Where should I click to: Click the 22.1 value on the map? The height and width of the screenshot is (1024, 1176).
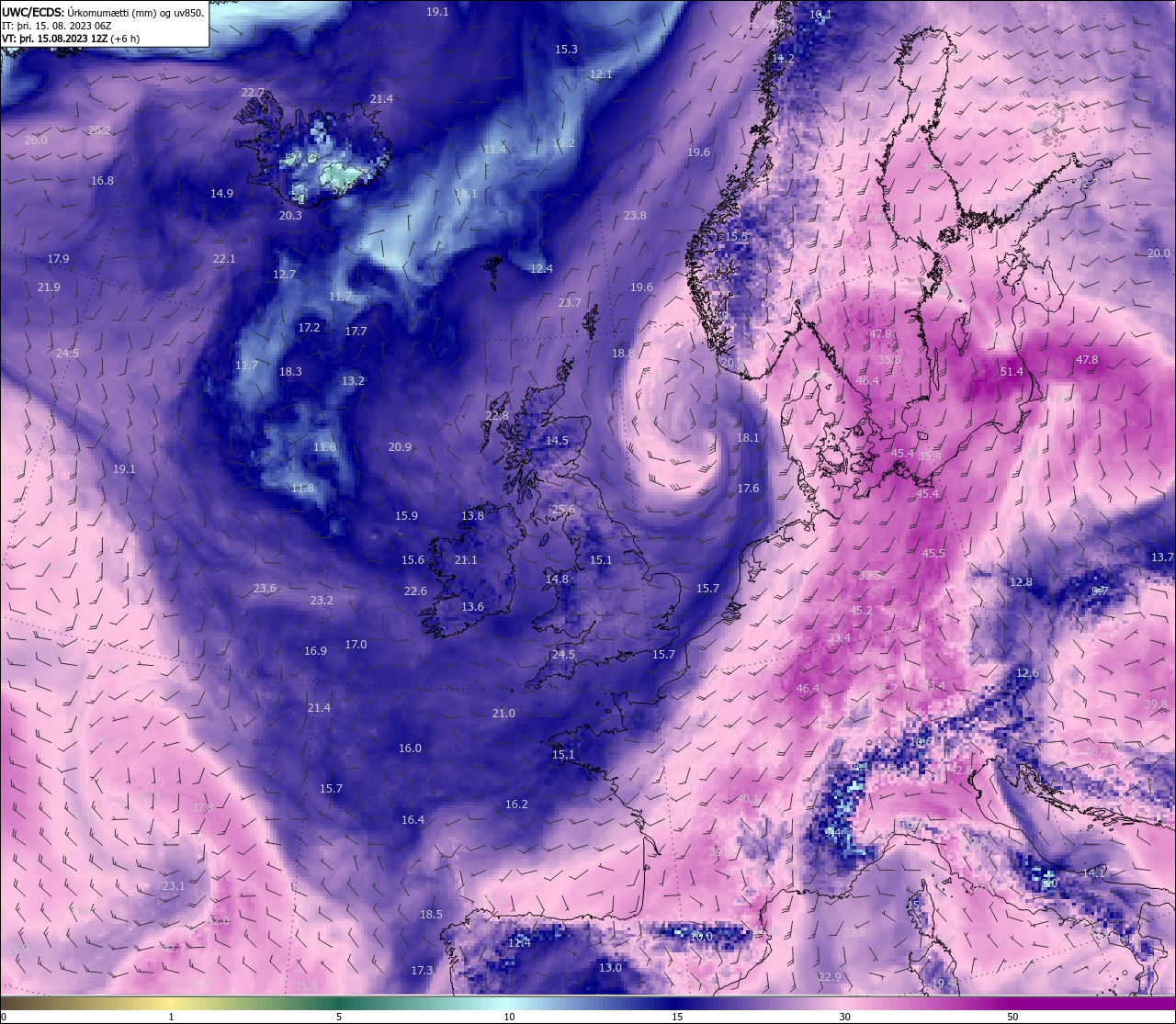[x=224, y=258]
